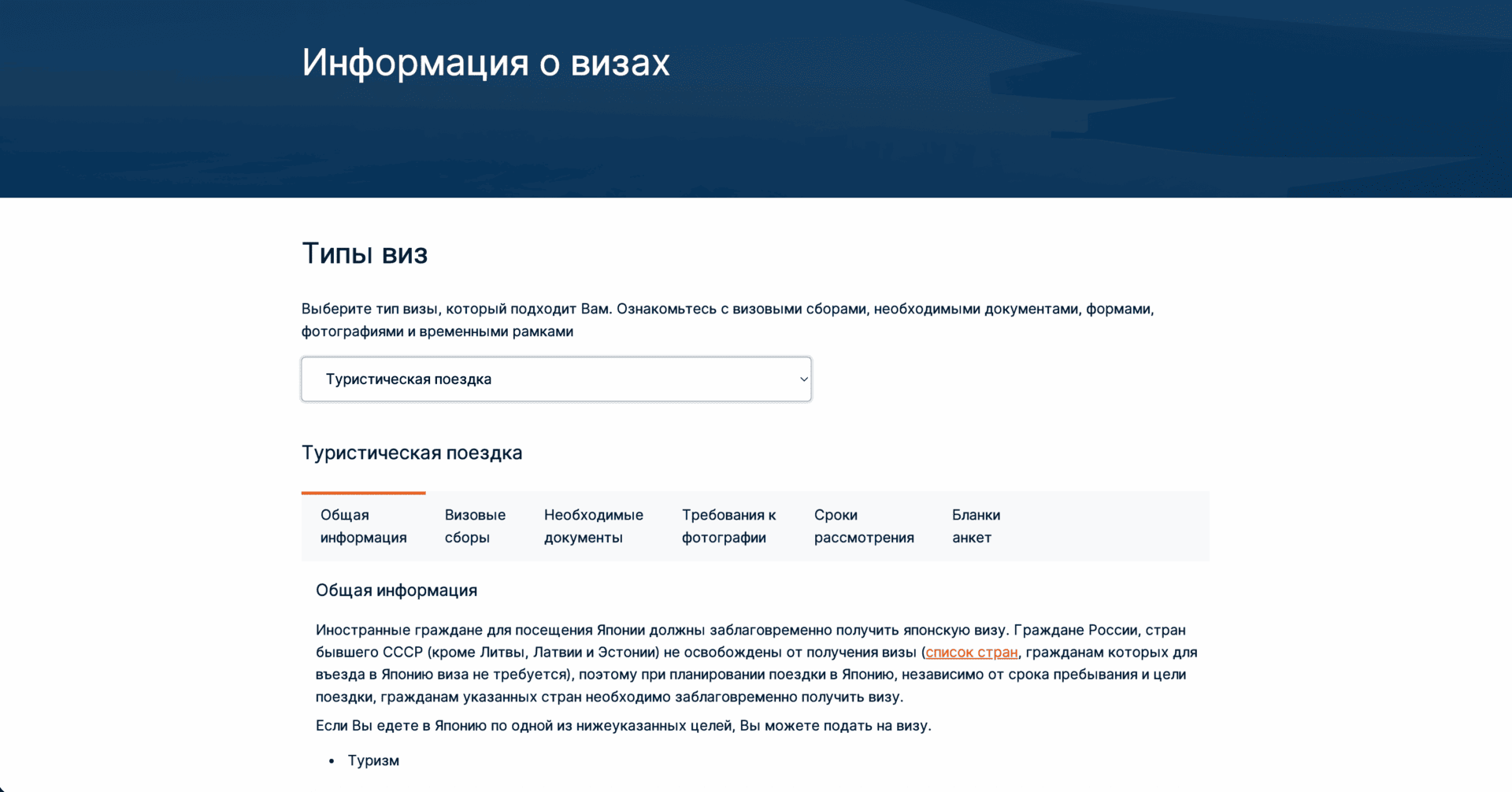
Task: Open the visa type dropdown
Action: pyautogui.click(x=556, y=379)
